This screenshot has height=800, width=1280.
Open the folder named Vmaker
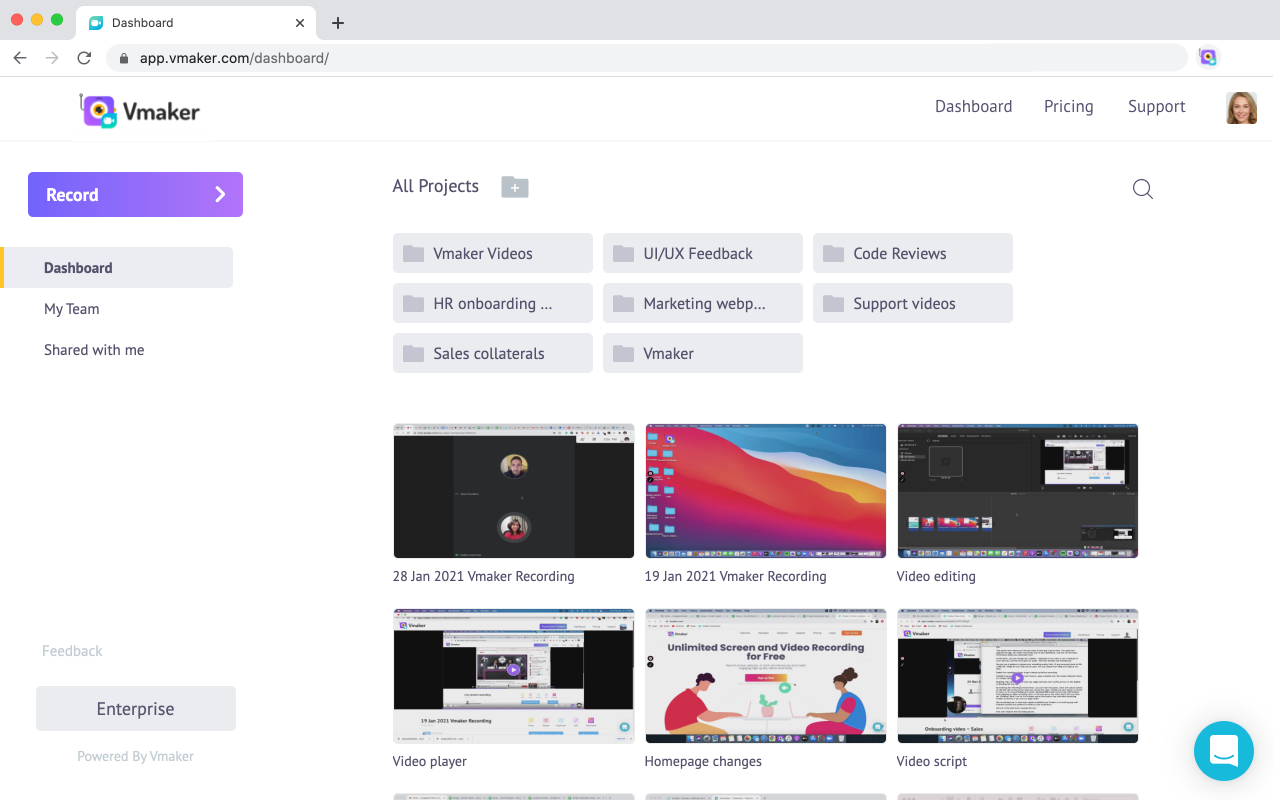(x=703, y=354)
